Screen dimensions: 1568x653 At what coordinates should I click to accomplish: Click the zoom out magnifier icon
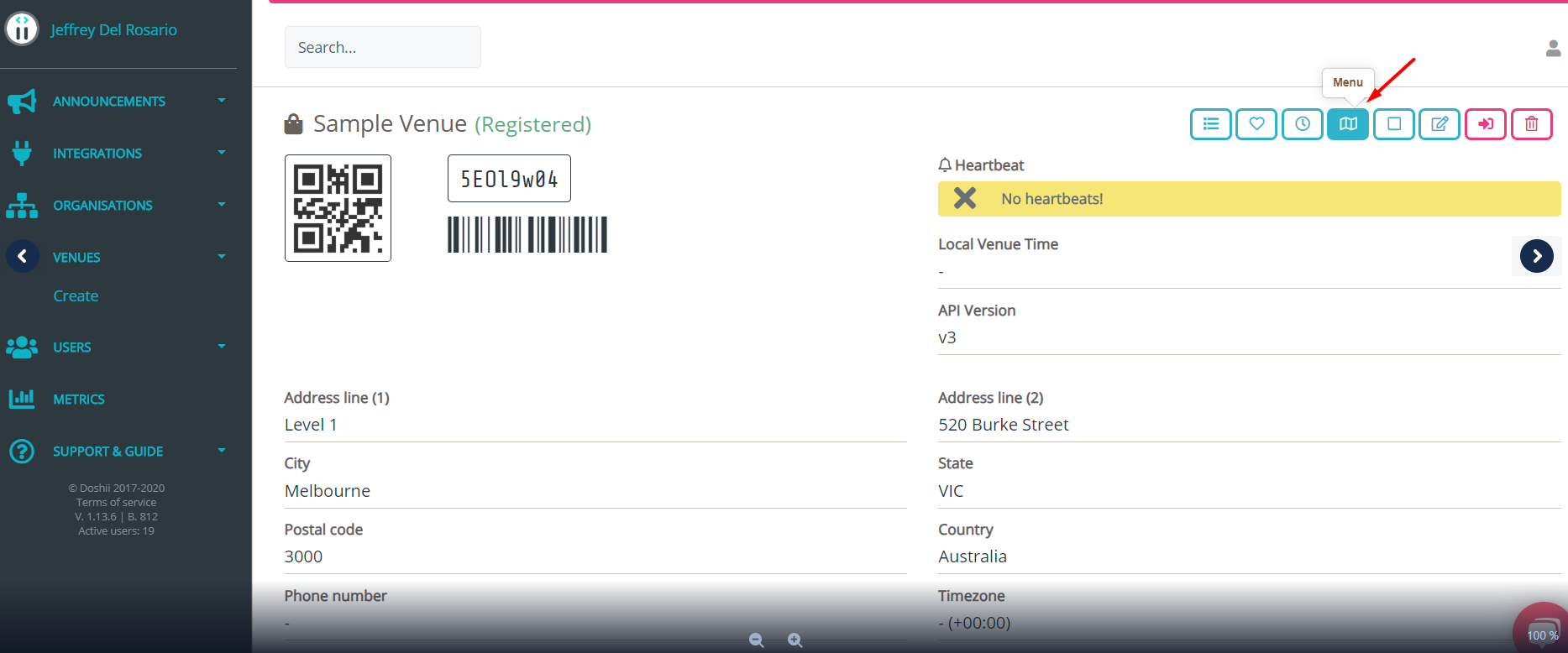point(757,640)
